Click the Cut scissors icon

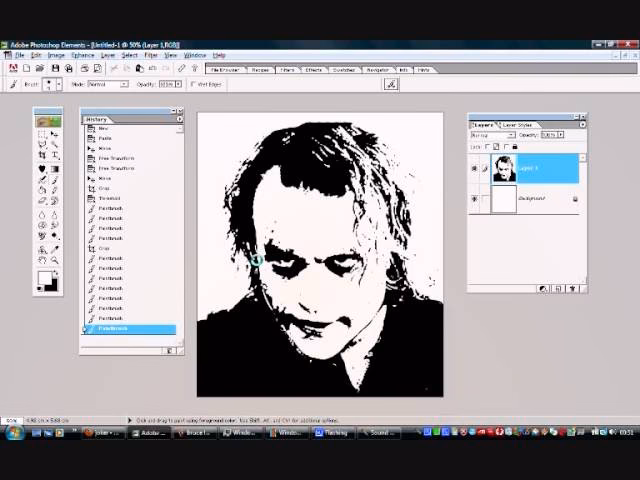(114, 68)
